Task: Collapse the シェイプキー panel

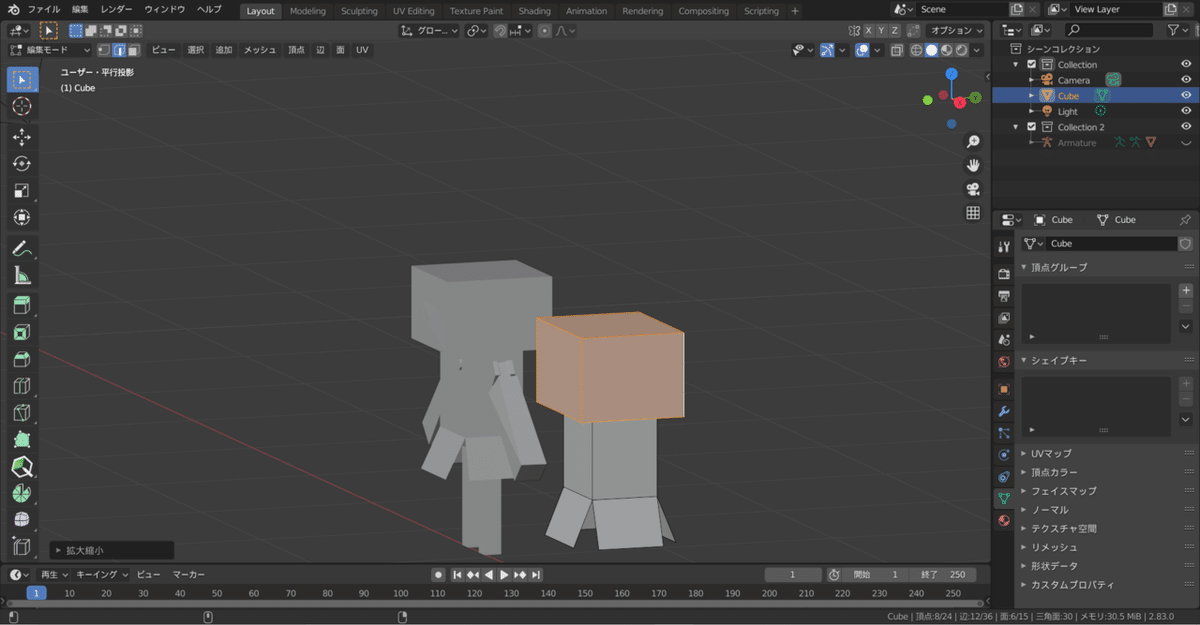Action: click(1024, 360)
